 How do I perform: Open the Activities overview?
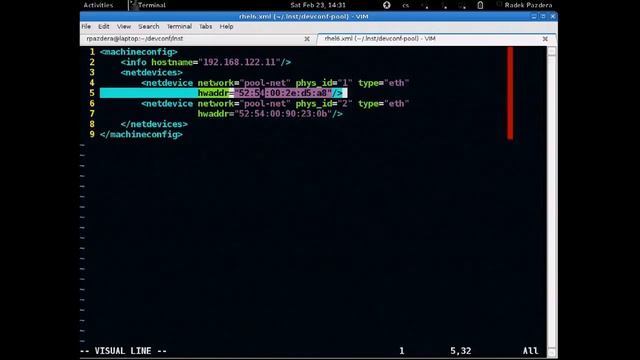98,5
